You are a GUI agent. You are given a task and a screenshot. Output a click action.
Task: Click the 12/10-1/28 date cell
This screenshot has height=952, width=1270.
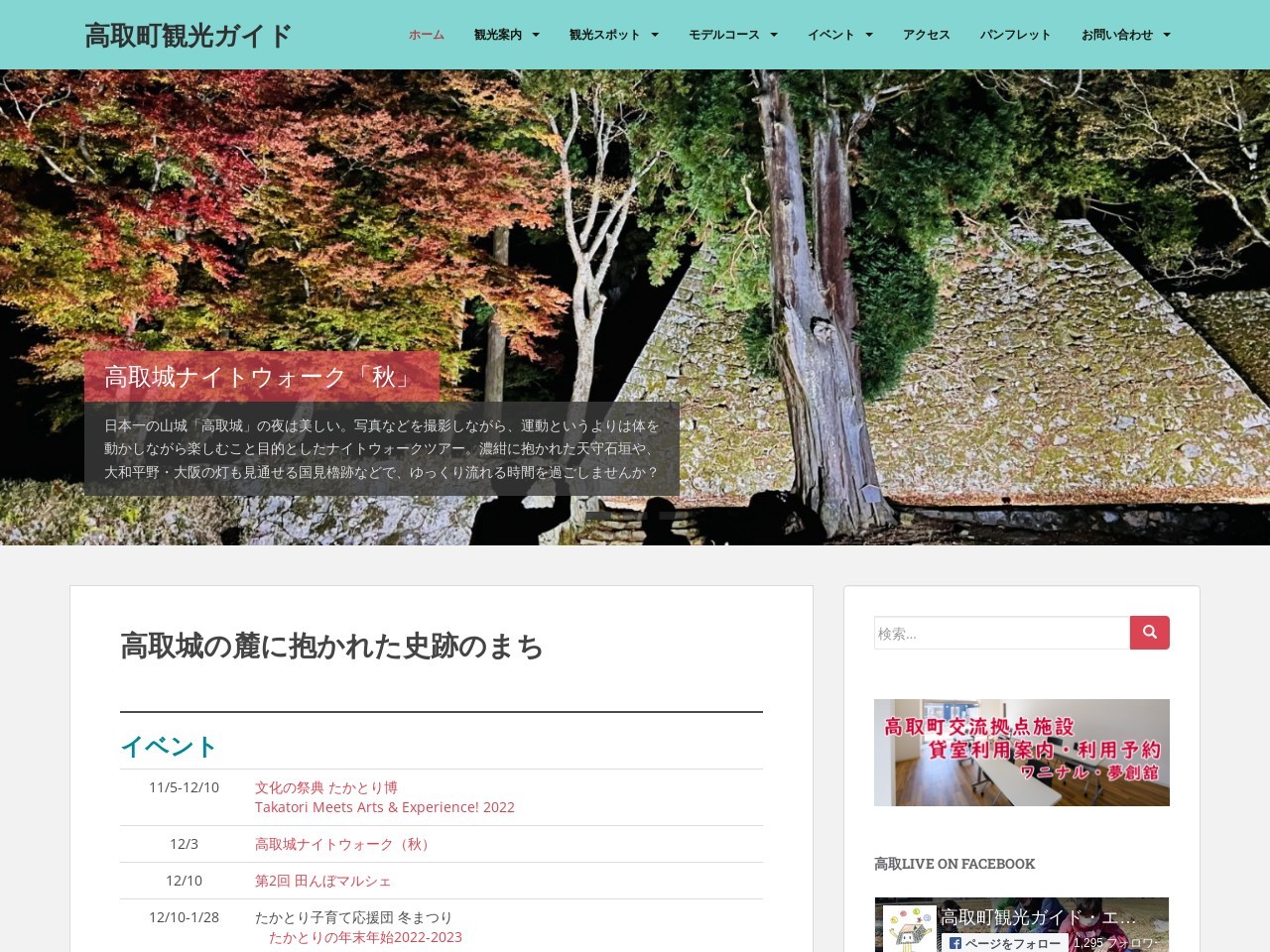pos(184,917)
